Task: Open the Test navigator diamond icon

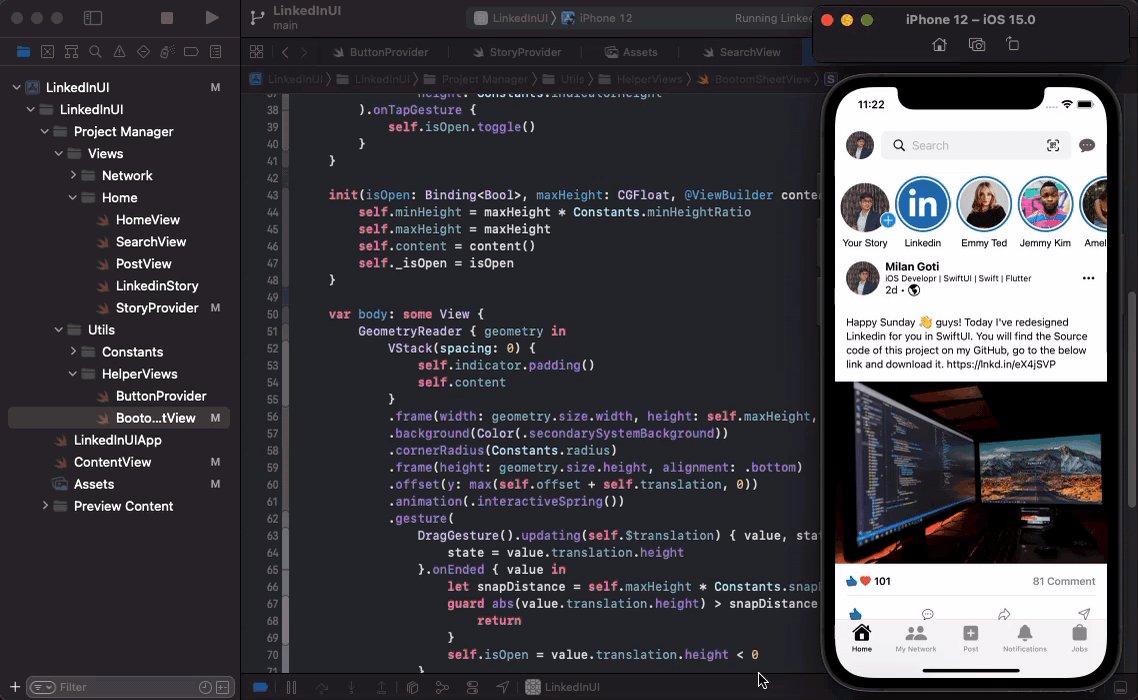Action: pyautogui.click(x=144, y=52)
